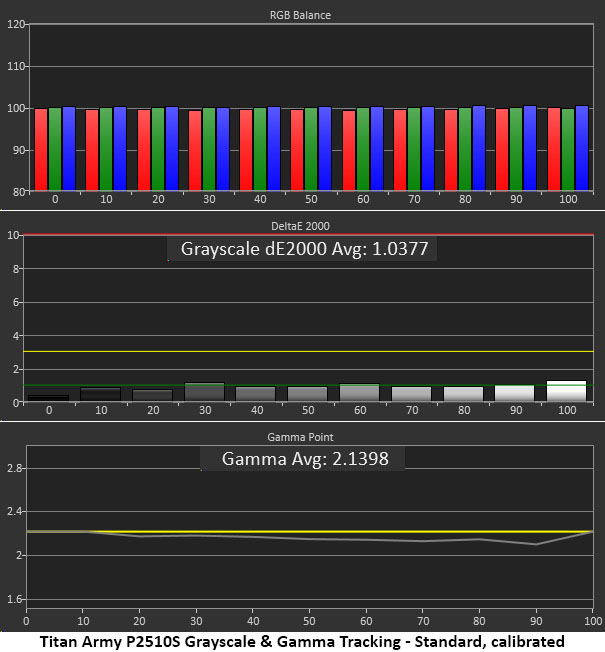Screen dimensions: 605x652
Task: Click the DeltaE bar at 0 percent
Action: 48,398
